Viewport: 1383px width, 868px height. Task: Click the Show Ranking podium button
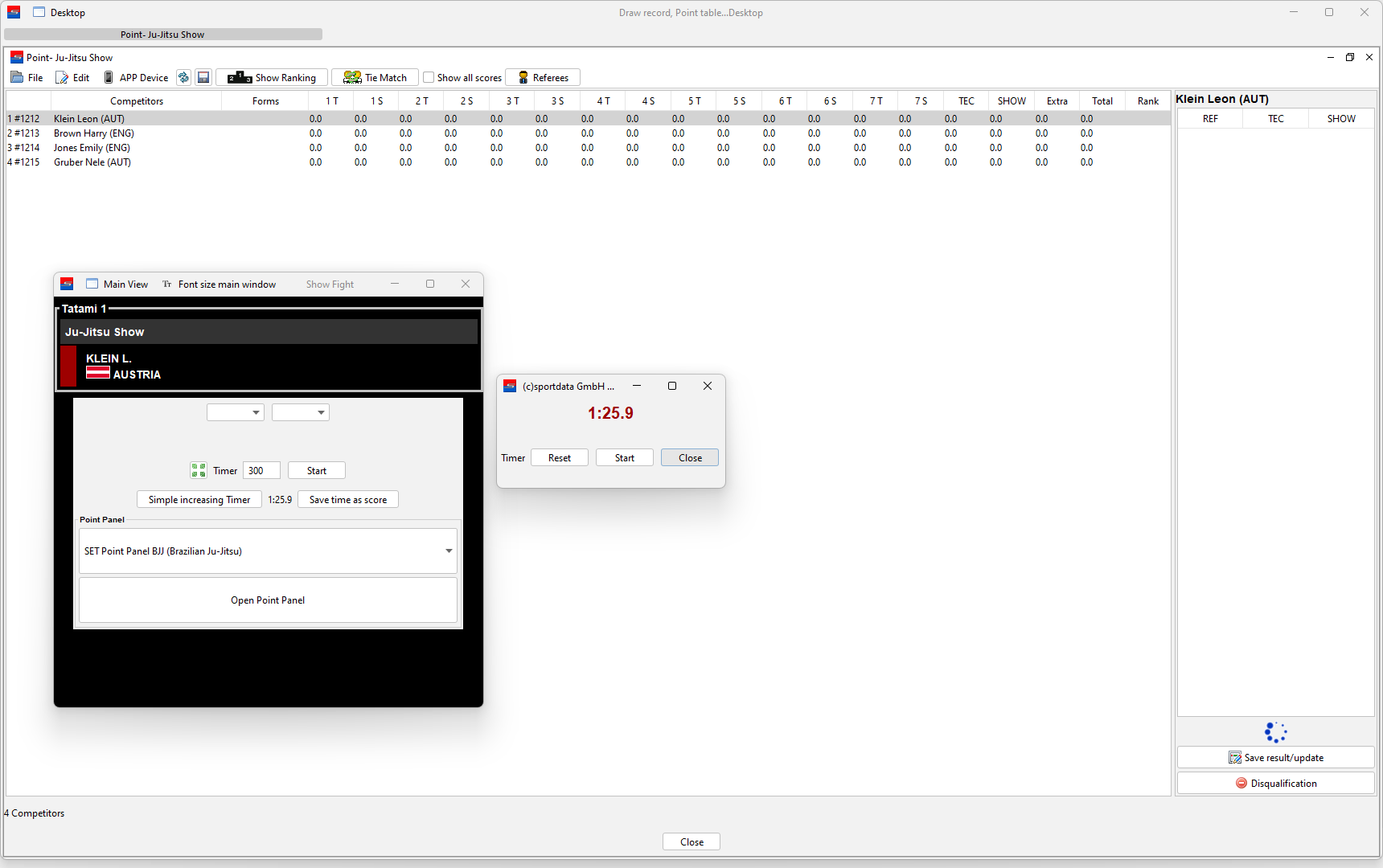[x=272, y=77]
